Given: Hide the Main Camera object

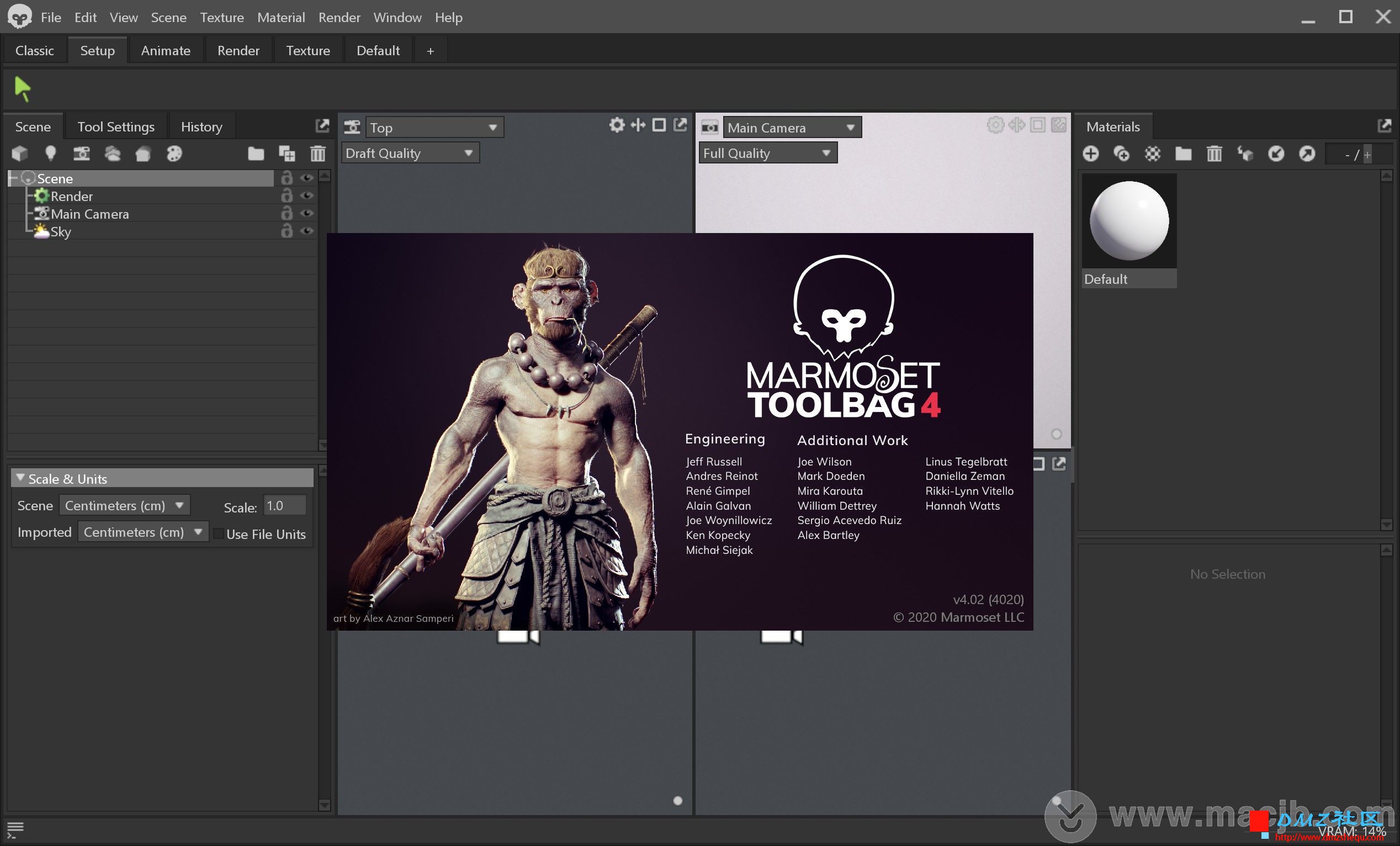Looking at the screenshot, I should tap(307, 214).
